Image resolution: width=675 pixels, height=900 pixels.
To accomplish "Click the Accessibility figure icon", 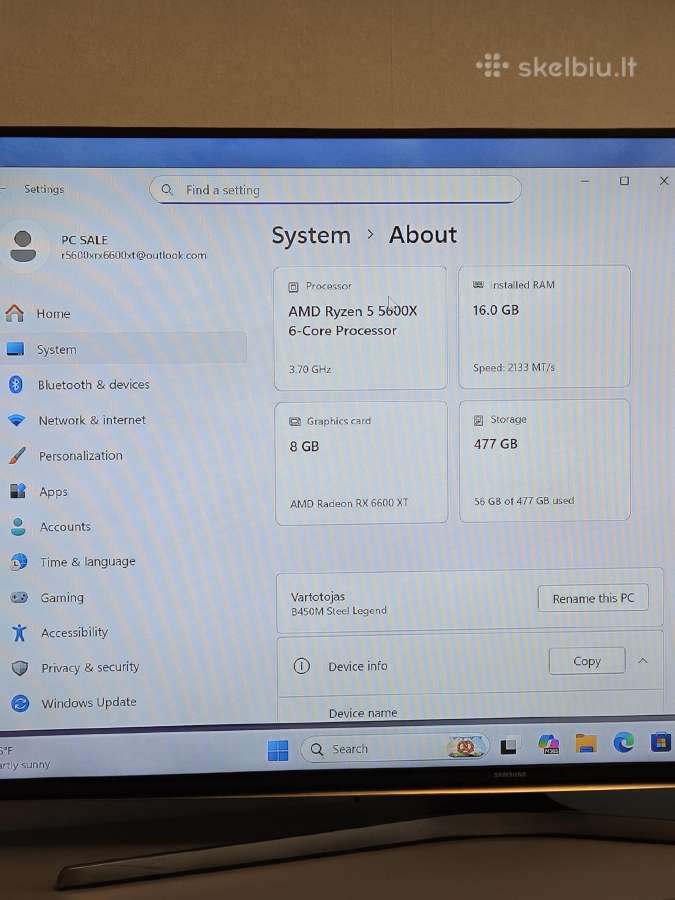I will 20,633.
